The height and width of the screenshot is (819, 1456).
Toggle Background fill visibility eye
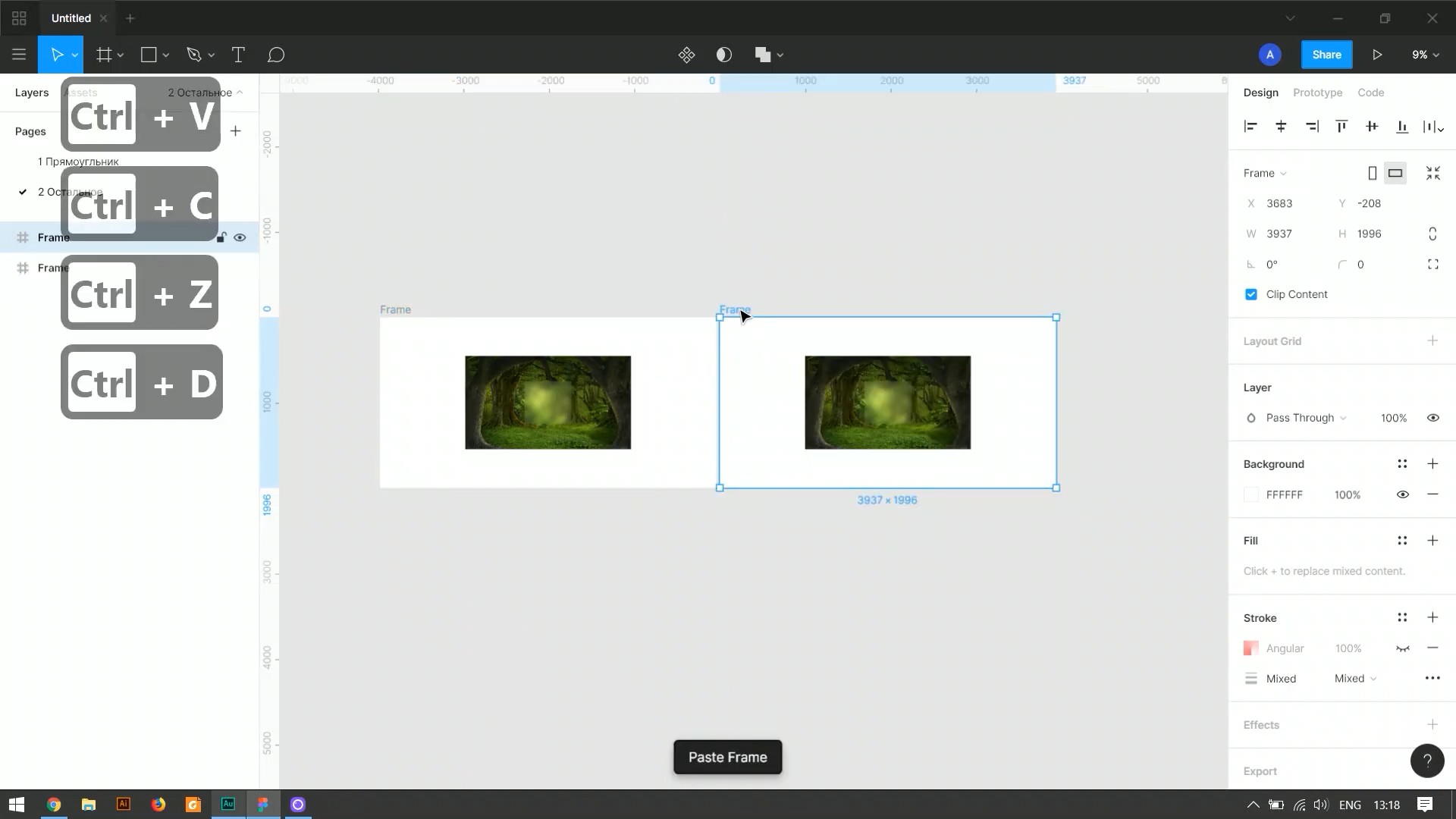tap(1403, 494)
